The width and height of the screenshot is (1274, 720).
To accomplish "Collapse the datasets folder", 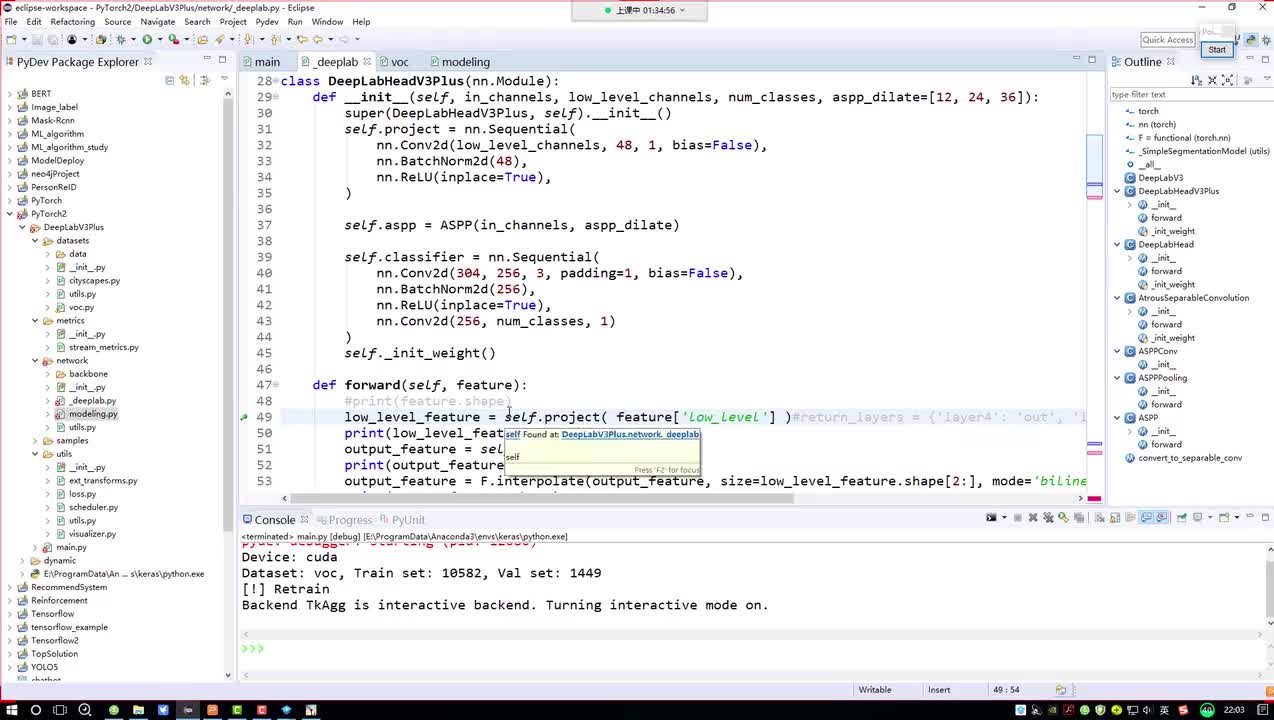I will 34,241.
